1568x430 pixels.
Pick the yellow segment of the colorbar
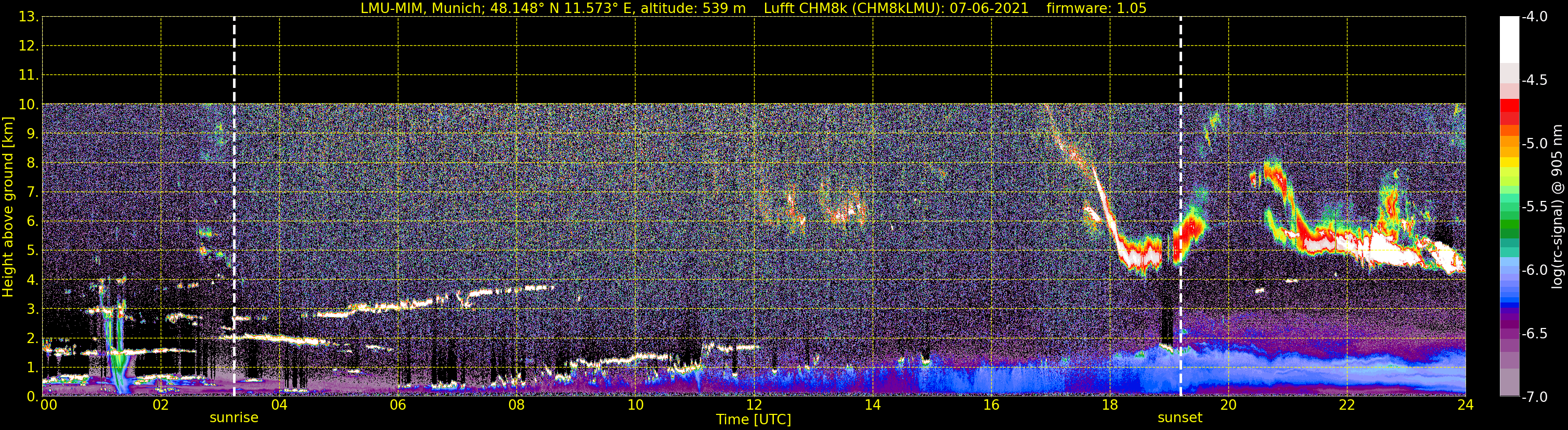(x=1510, y=162)
